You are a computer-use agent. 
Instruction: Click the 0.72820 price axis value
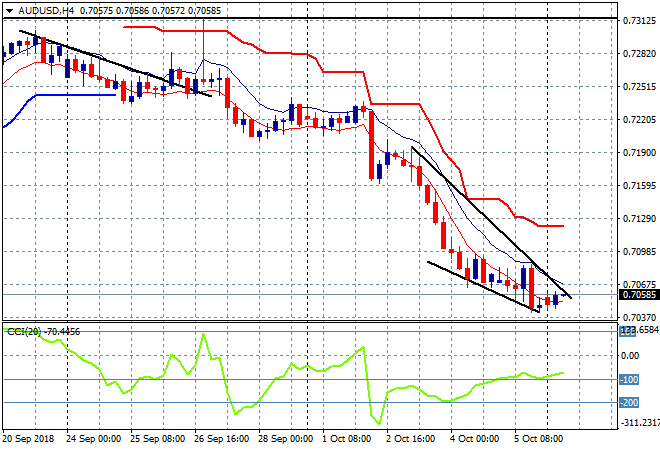[639, 53]
